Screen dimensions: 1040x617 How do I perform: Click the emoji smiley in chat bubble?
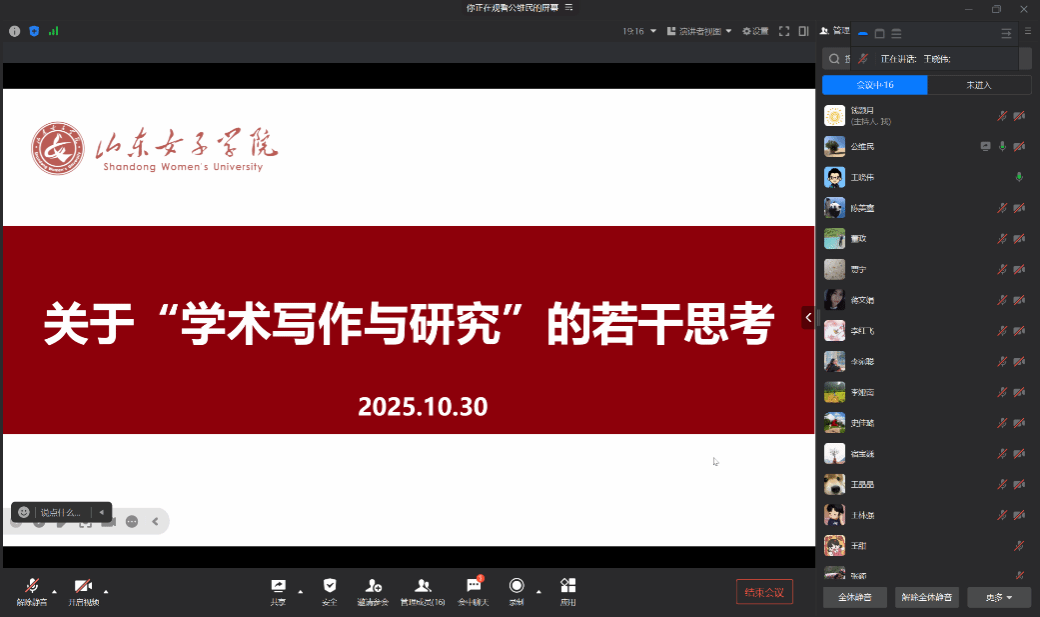point(24,512)
